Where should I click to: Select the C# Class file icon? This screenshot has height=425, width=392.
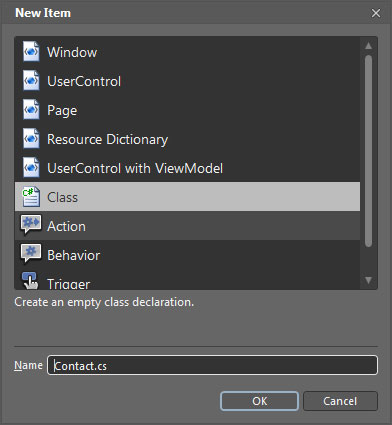[31, 197]
